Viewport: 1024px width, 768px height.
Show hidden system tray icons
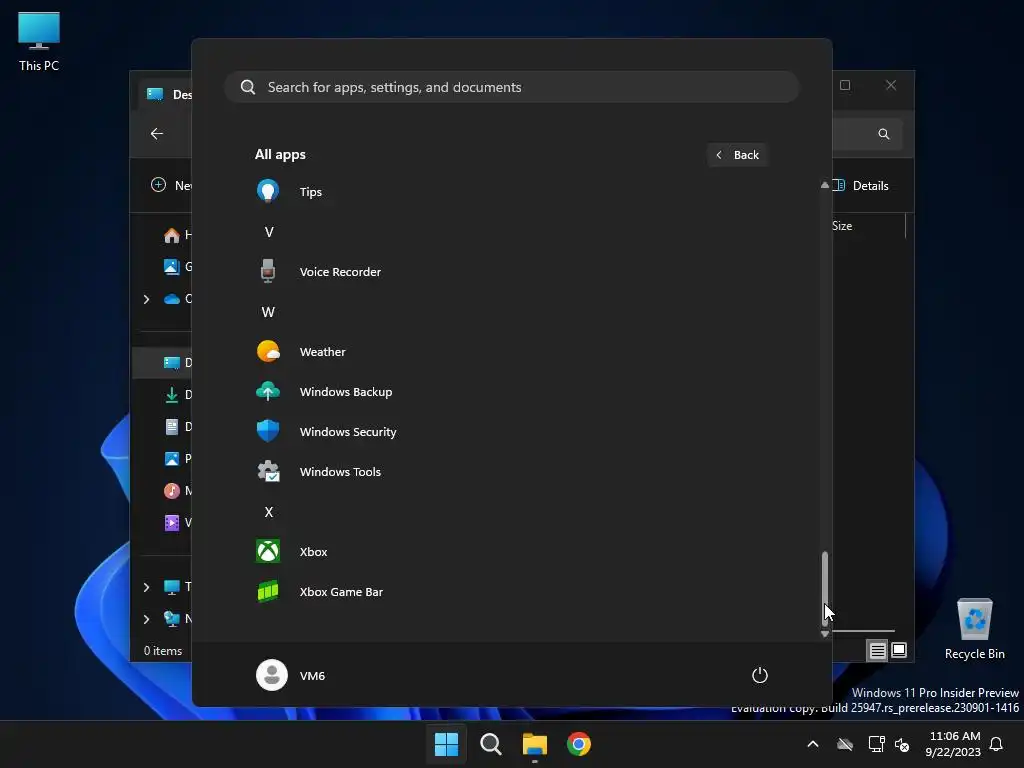(x=813, y=744)
